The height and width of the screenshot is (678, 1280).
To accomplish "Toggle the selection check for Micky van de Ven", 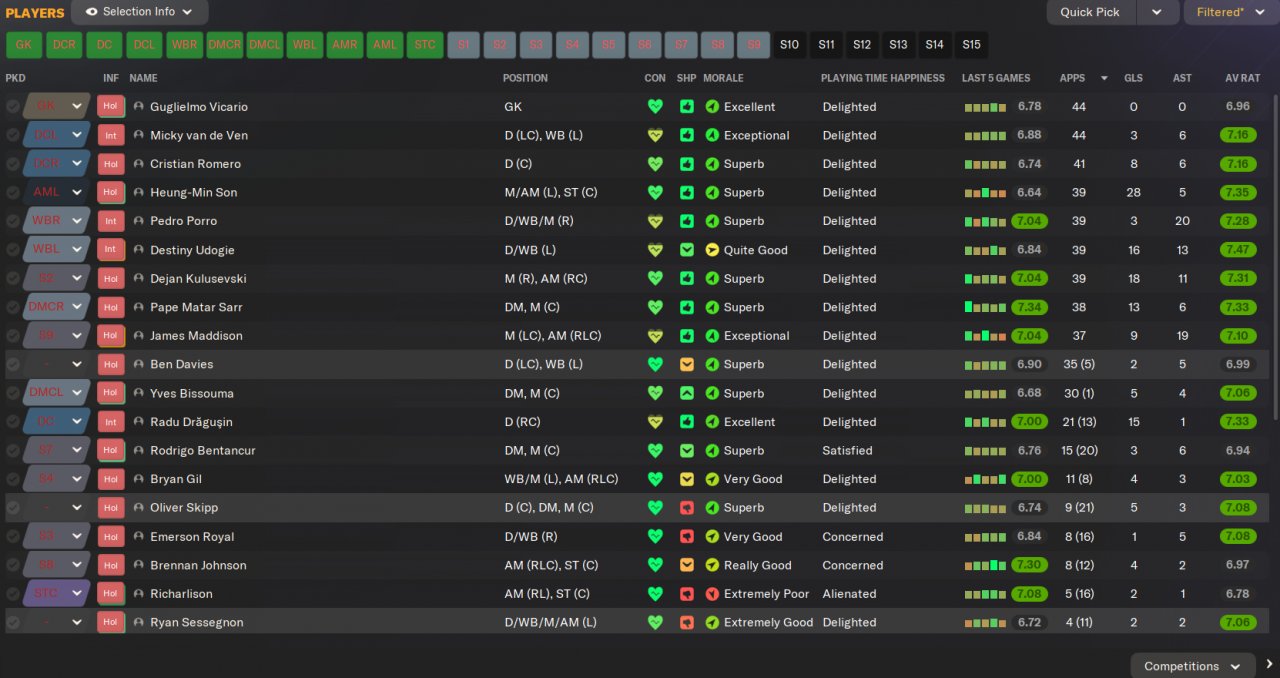I will [12, 135].
